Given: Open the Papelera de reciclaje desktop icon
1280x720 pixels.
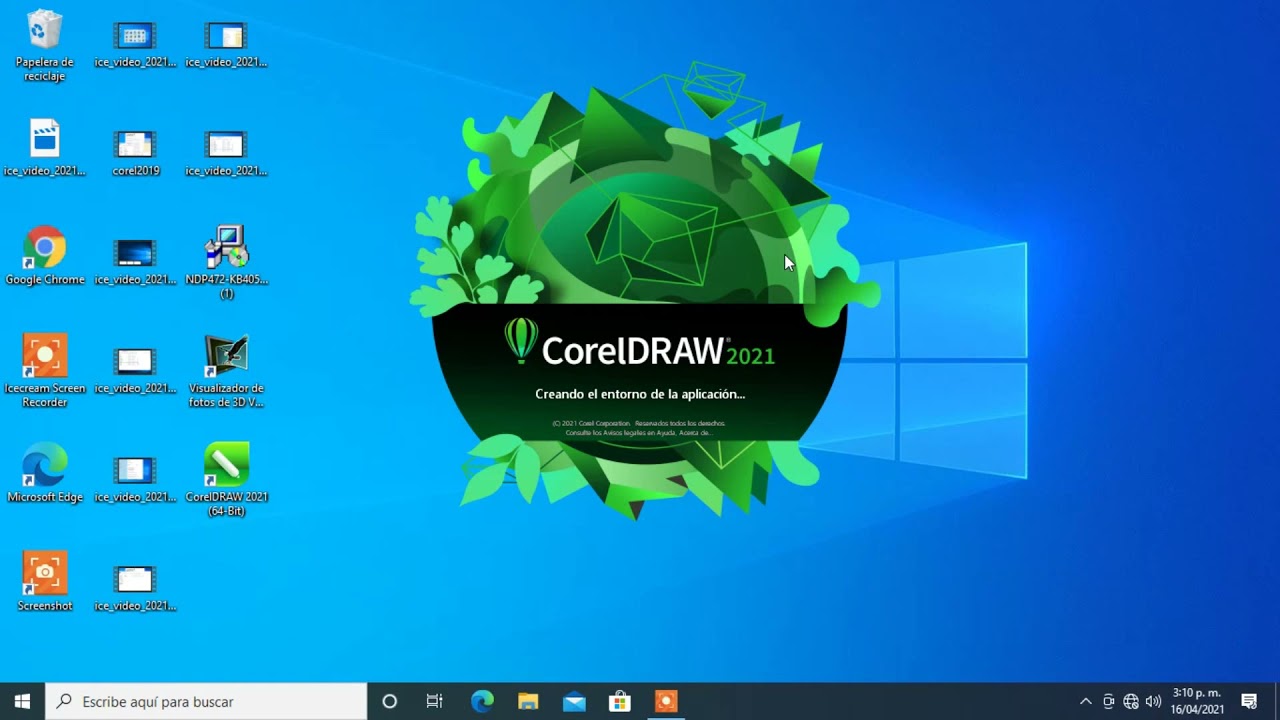Looking at the screenshot, I should tap(45, 45).
